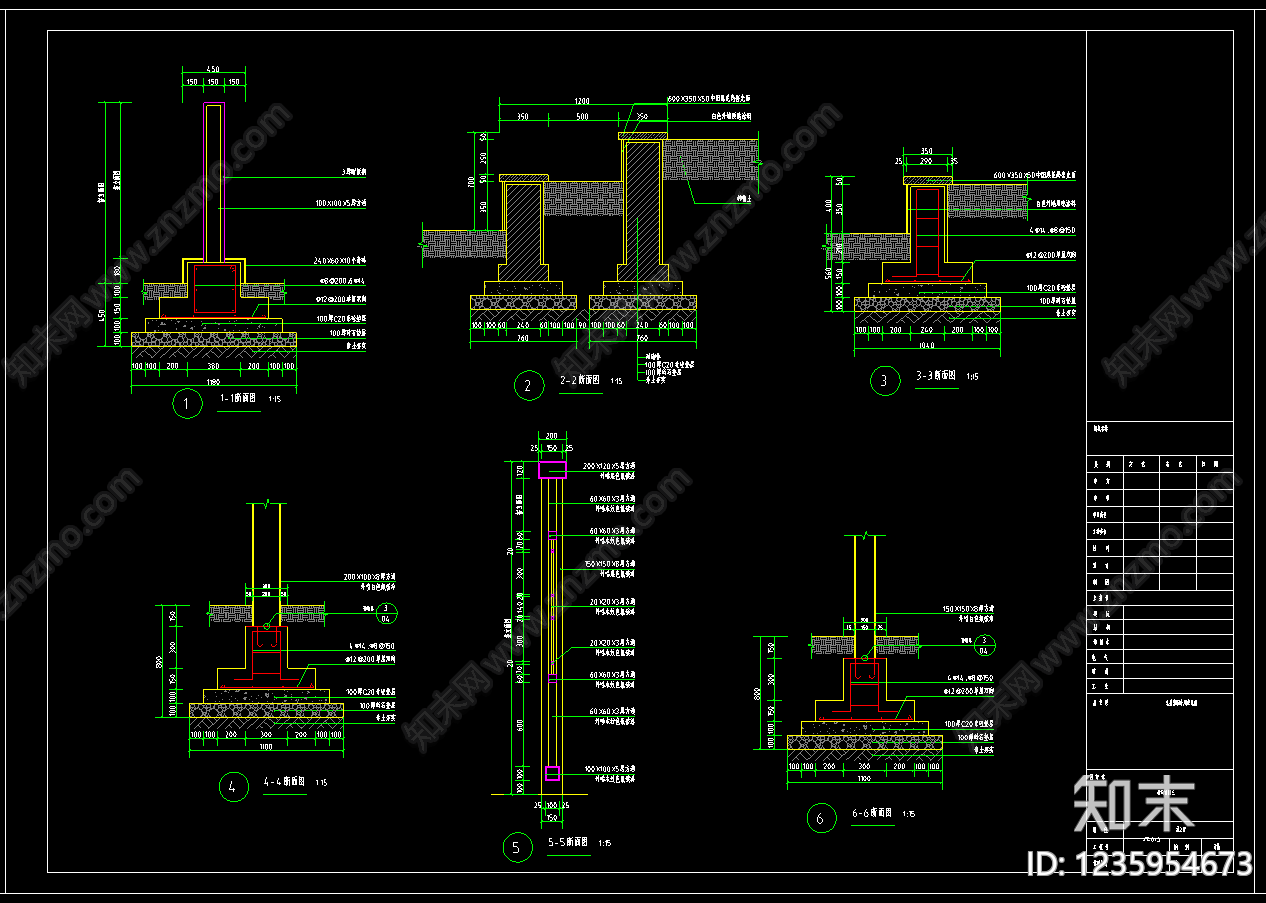Screen dimensions: 1266x903
Task: Click the circled number 5 section marker
Action: point(516,848)
